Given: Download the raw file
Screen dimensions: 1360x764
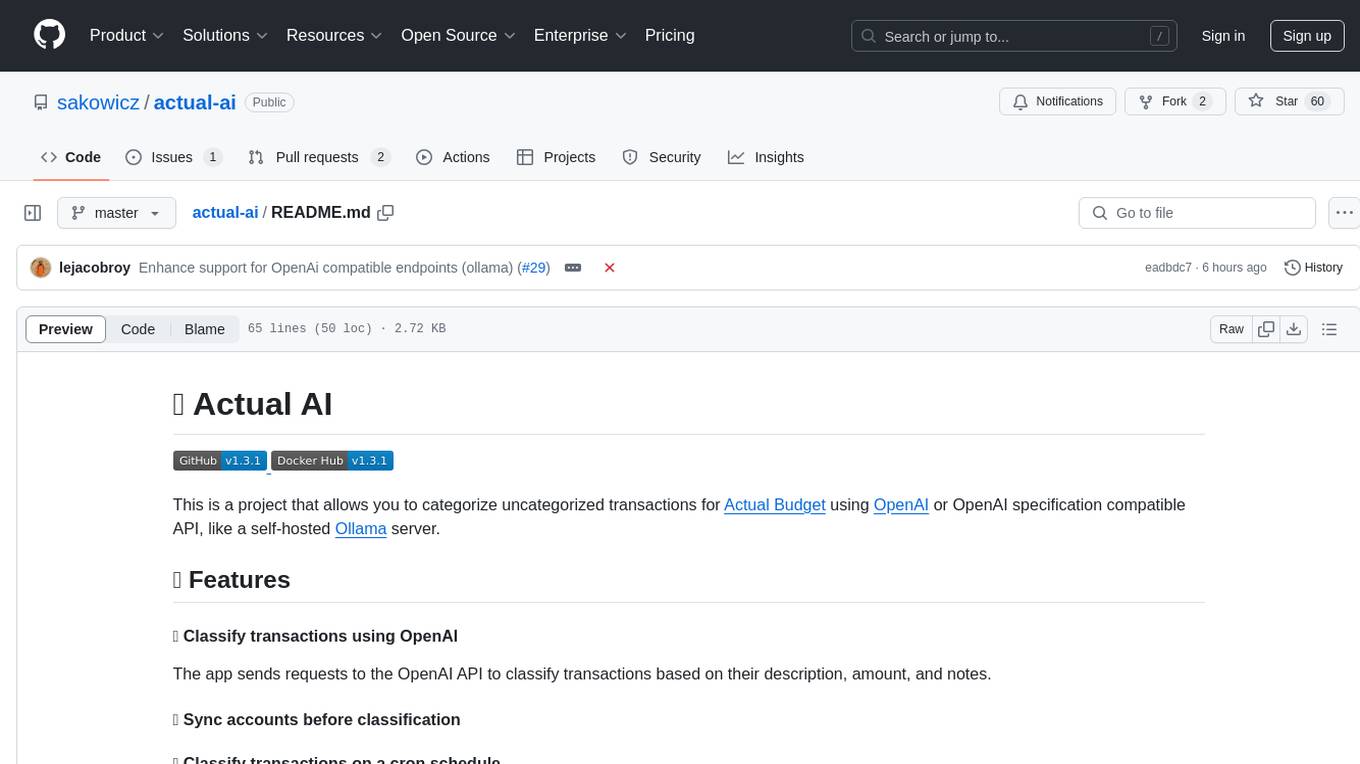Looking at the screenshot, I should (1294, 329).
